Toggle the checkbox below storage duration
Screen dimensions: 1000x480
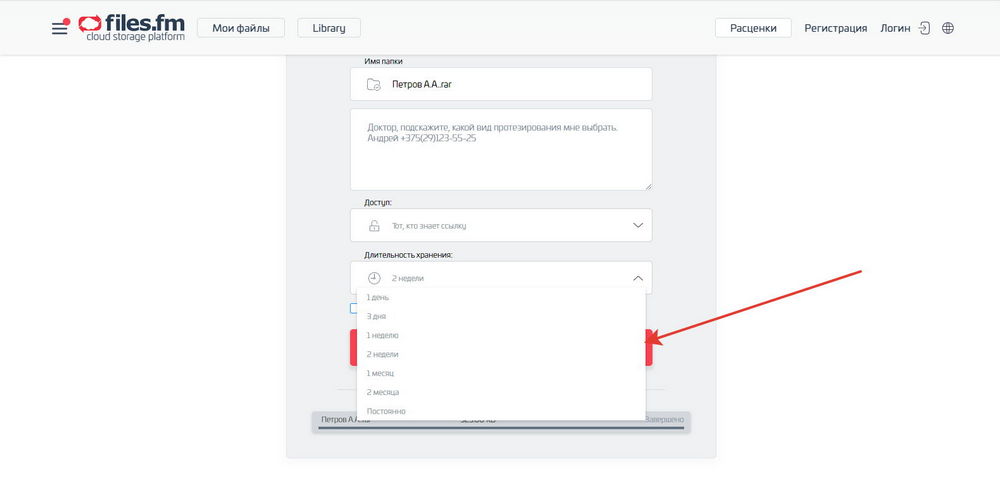coord(353,309)
